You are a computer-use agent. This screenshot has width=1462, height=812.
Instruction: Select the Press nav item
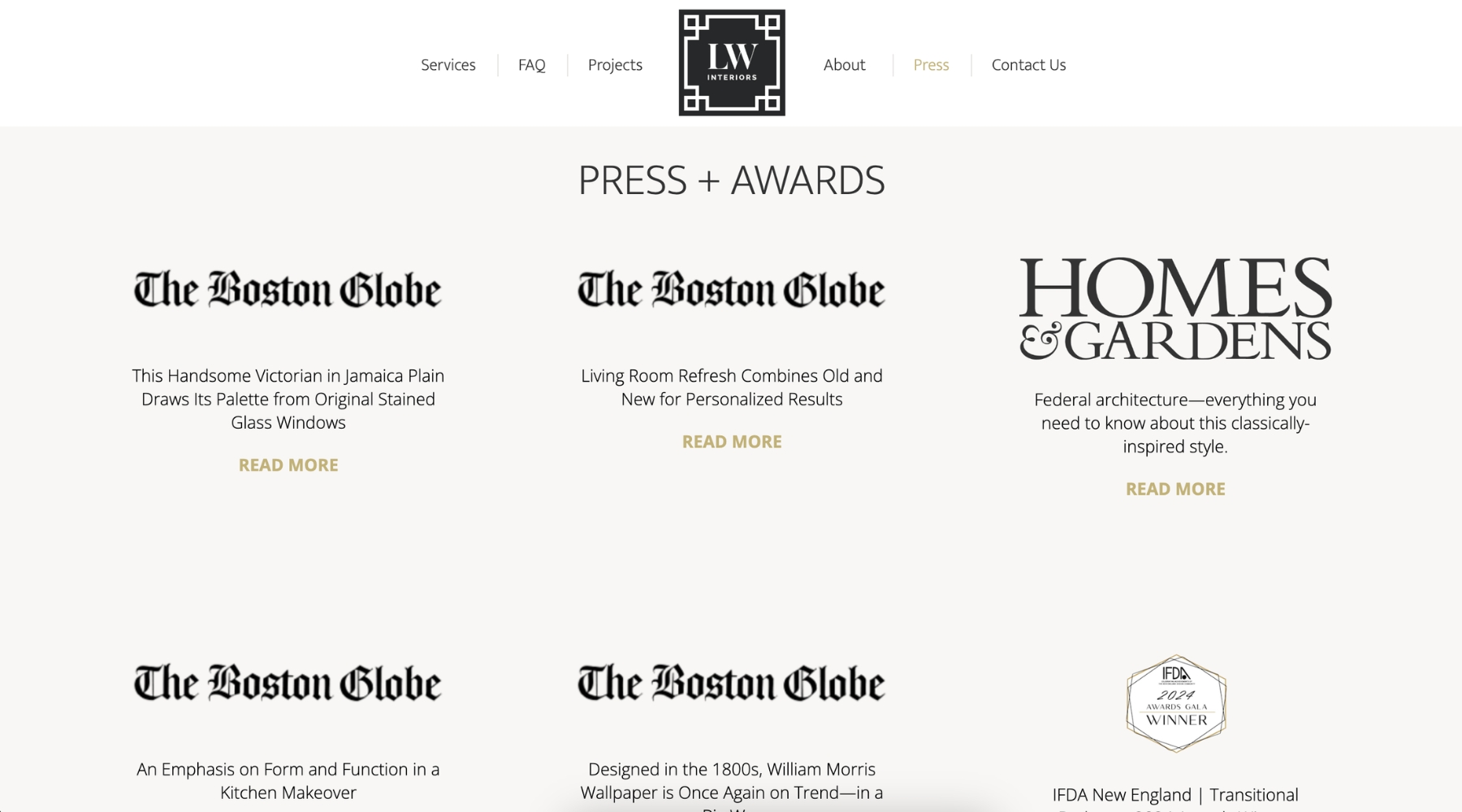pyautogui.click(x=931, y=65)
